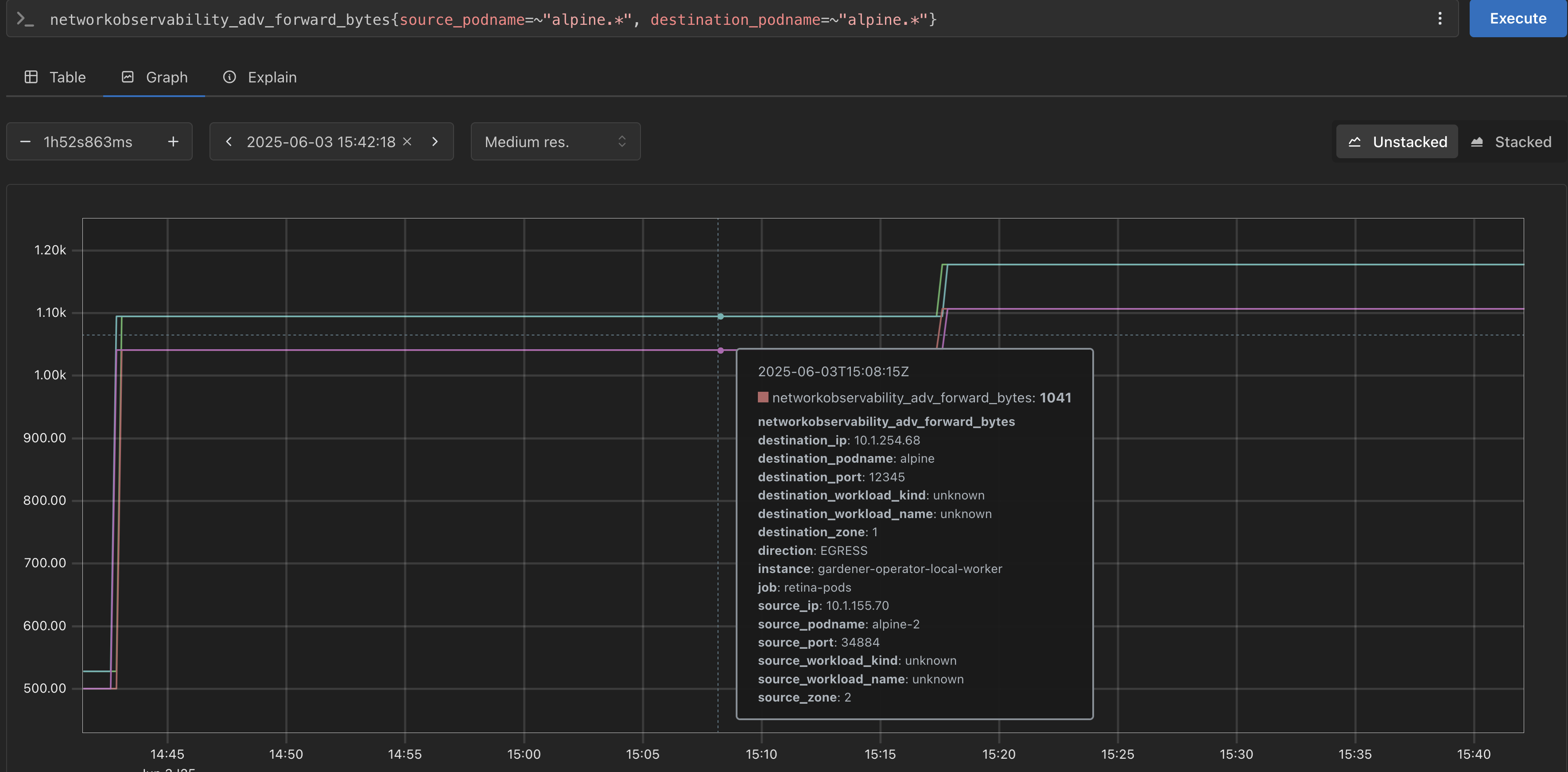Click the × icon to clear the timestamp
The width and height of the screenshot is (1568, 772).
coord(408,141)
